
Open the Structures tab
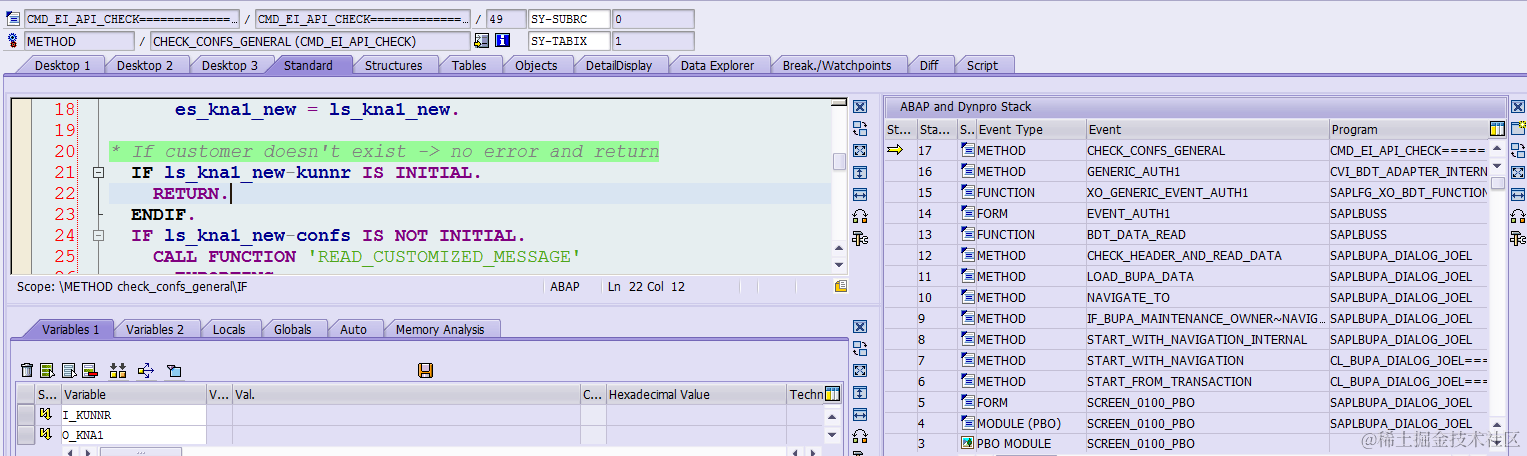click(393, 65)
